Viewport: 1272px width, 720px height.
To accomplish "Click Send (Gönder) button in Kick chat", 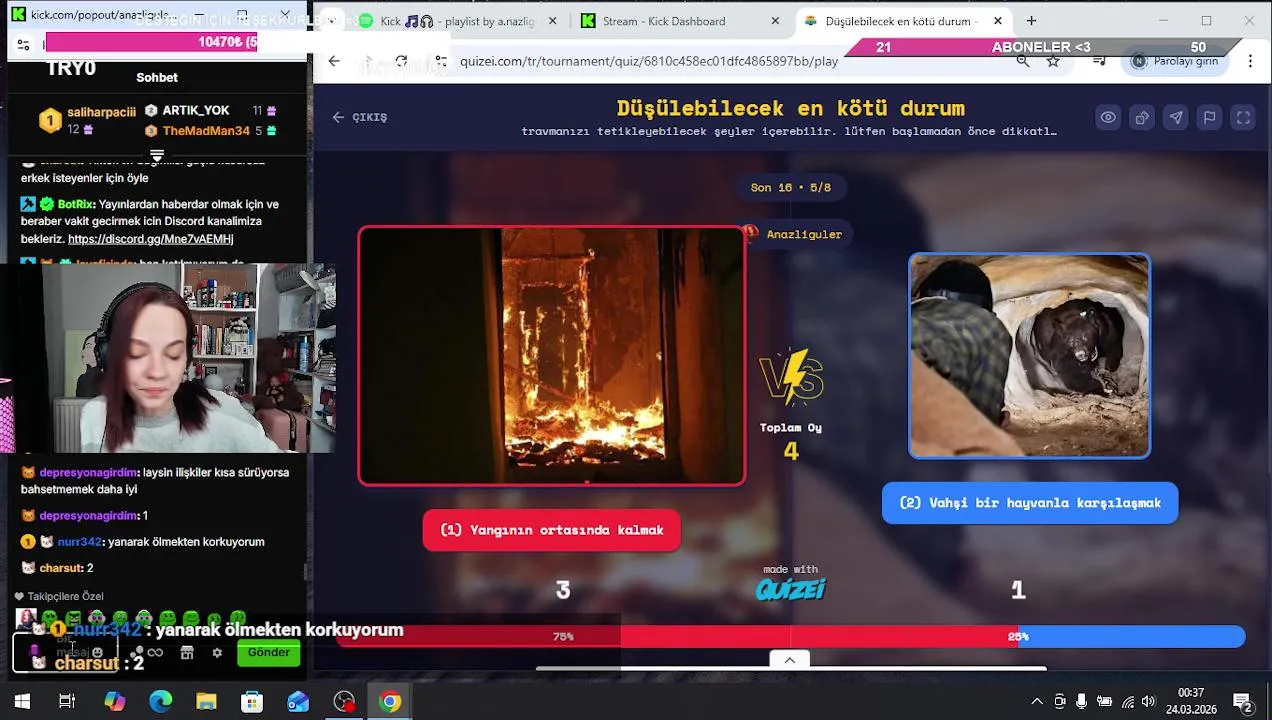I will [268, 652].
